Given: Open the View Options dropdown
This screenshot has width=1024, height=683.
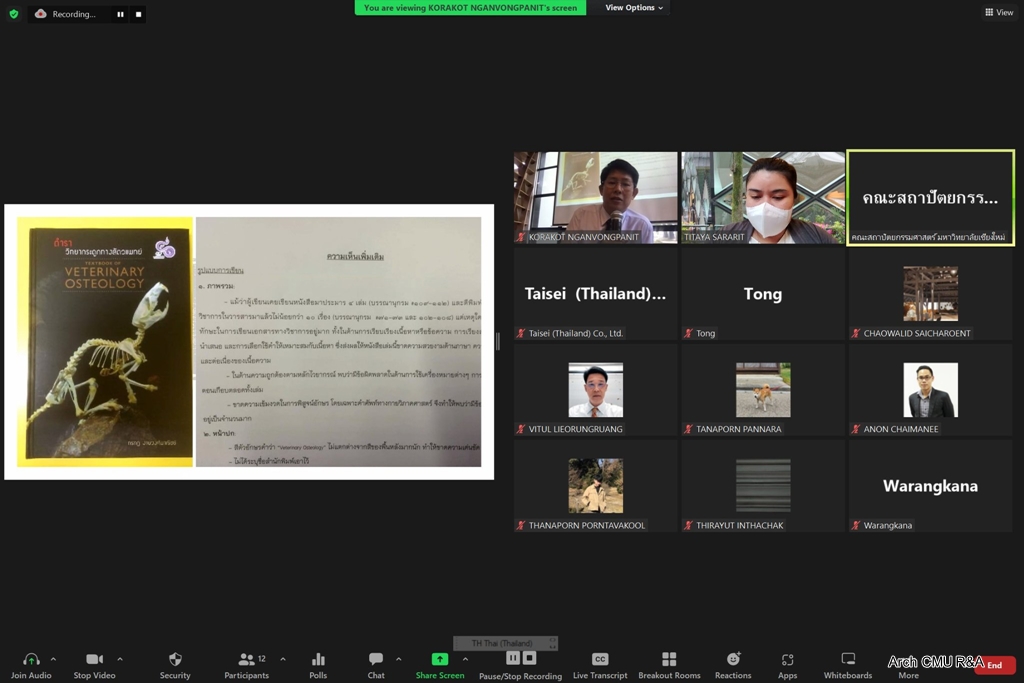Looking at the screenshot, I should [x=634, y=8].
